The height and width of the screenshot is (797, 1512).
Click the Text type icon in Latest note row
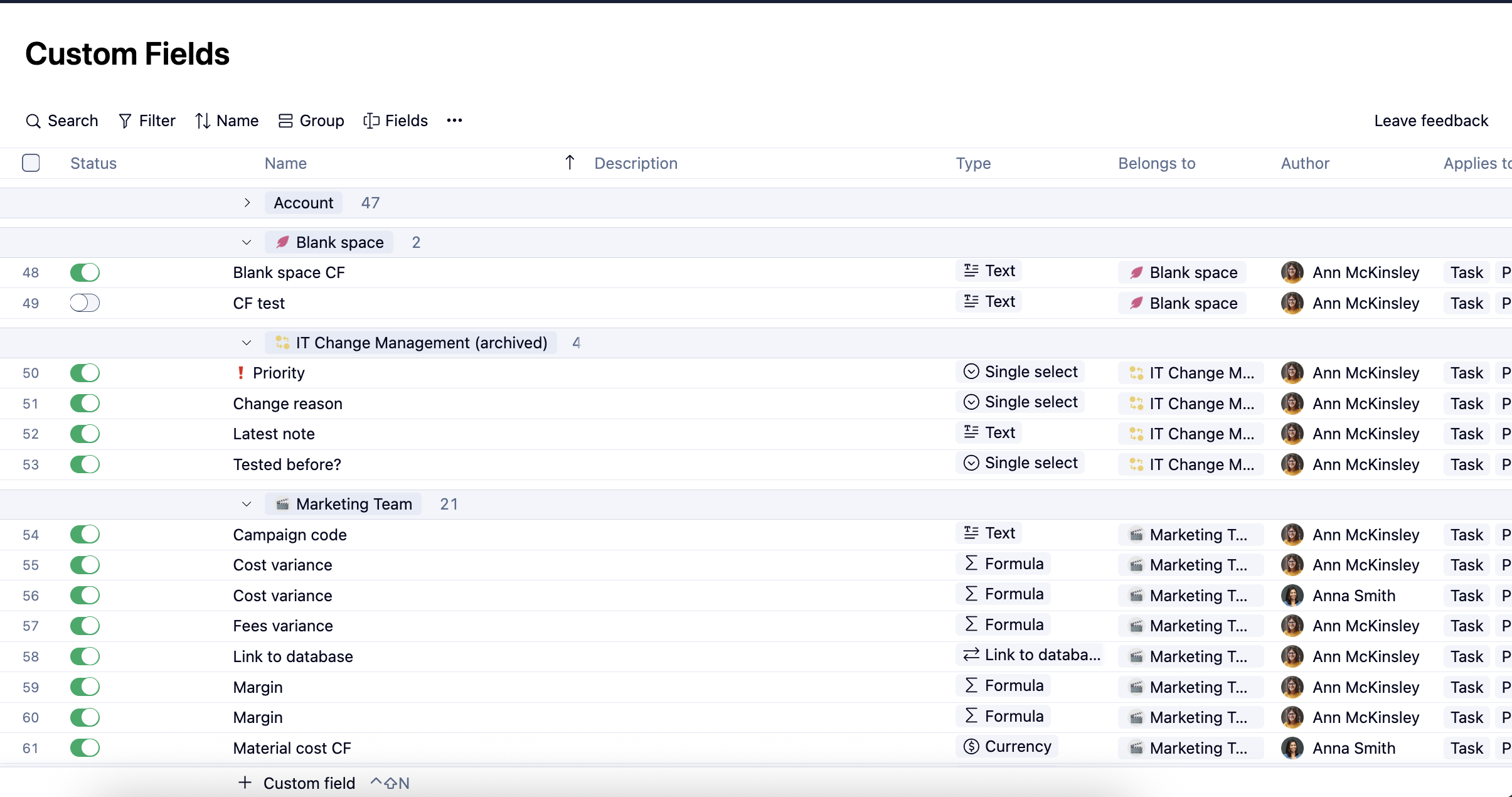point(971,432)
